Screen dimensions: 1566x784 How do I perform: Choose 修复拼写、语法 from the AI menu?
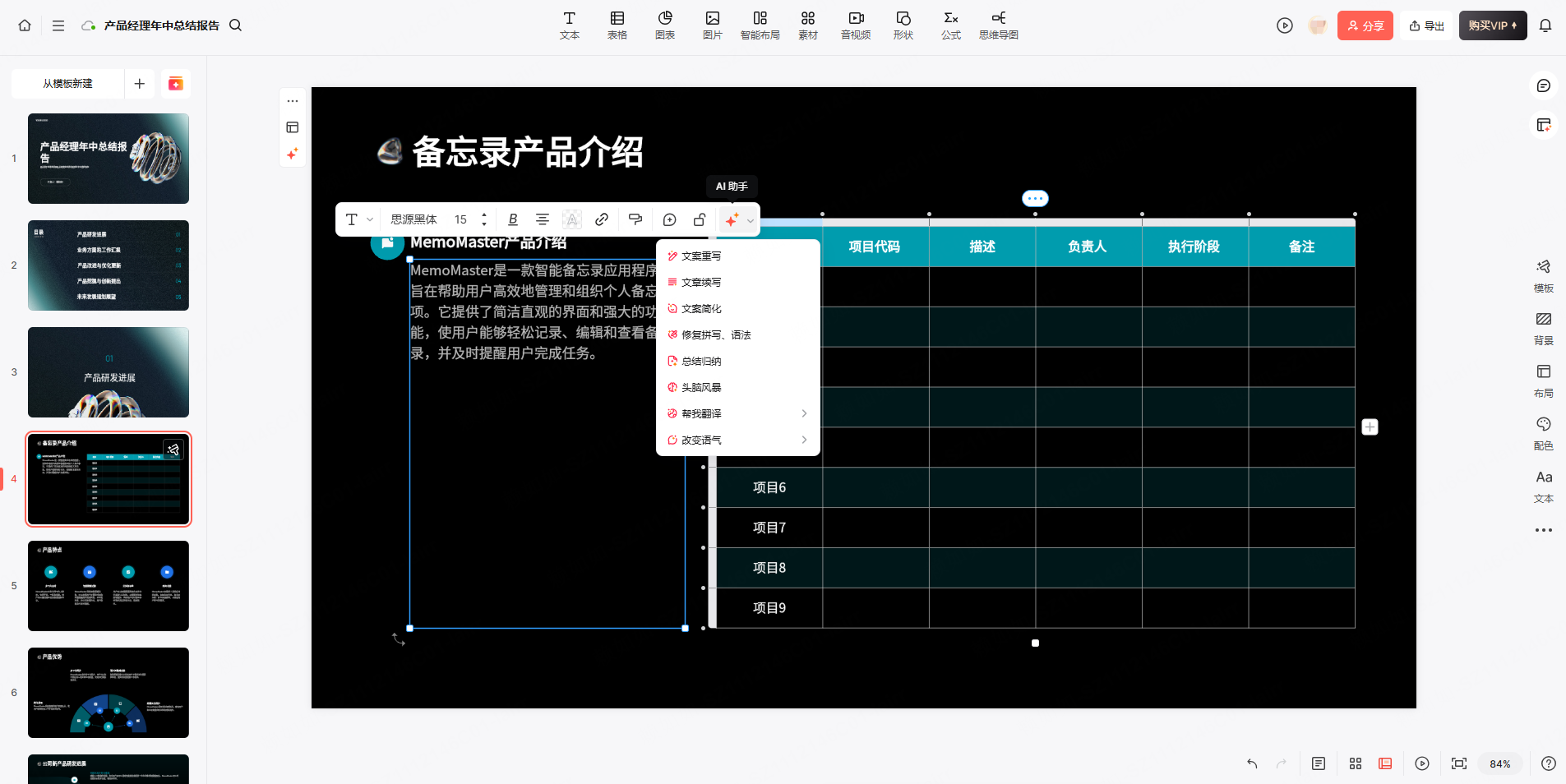click(738, 335)
